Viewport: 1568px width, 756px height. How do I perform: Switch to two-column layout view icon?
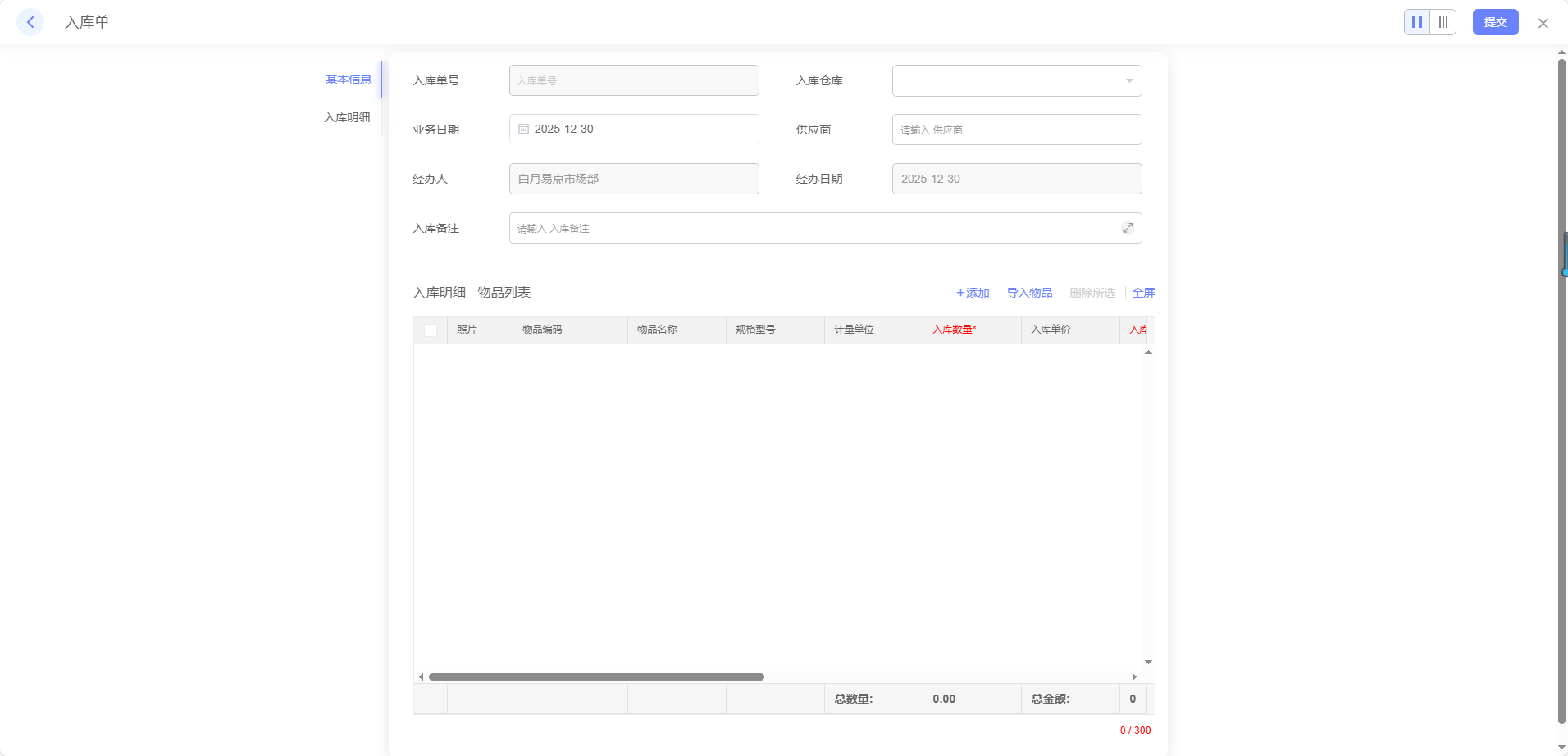click(x=1416, y=22)
